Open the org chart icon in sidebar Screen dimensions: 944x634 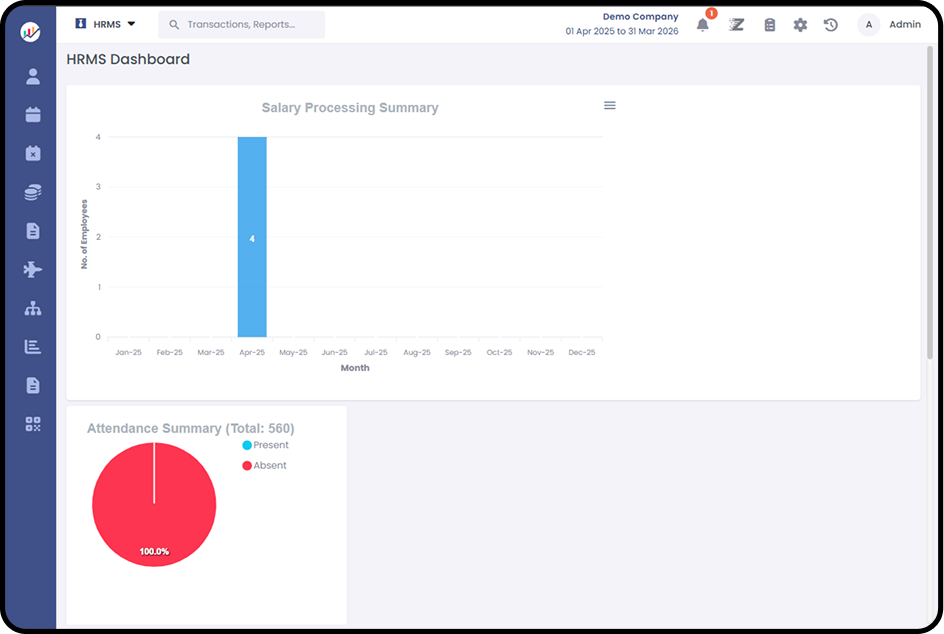31,308
